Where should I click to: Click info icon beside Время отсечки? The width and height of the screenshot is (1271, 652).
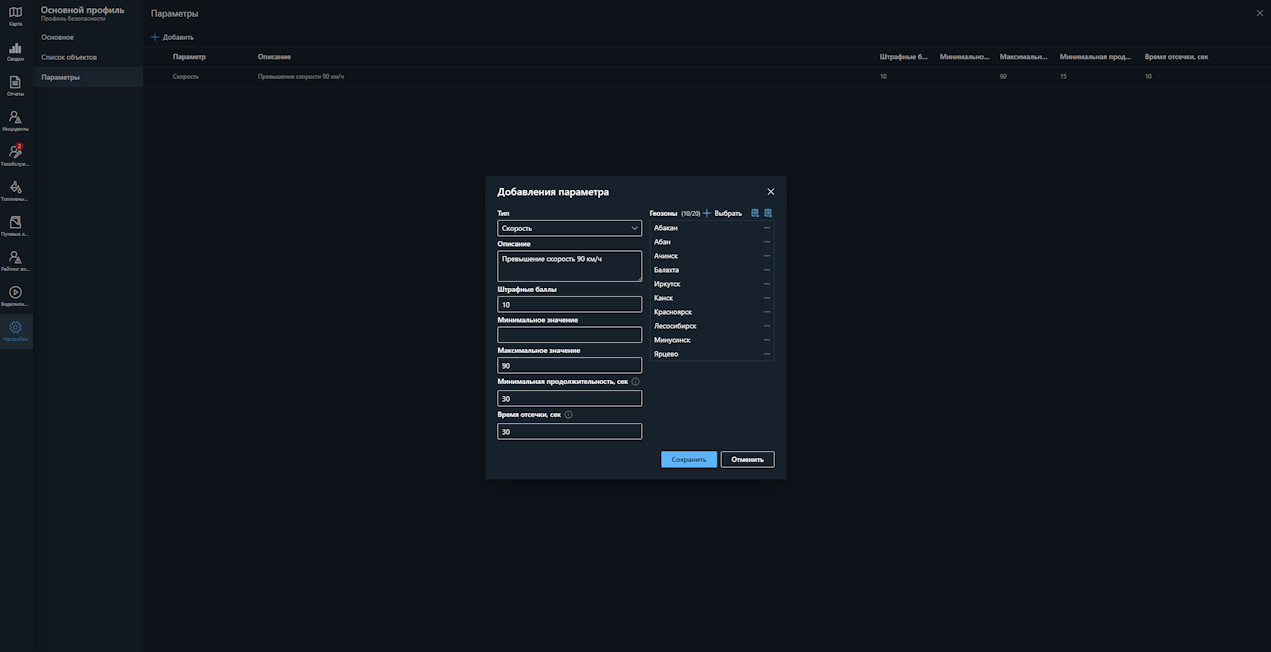[568, 415]
